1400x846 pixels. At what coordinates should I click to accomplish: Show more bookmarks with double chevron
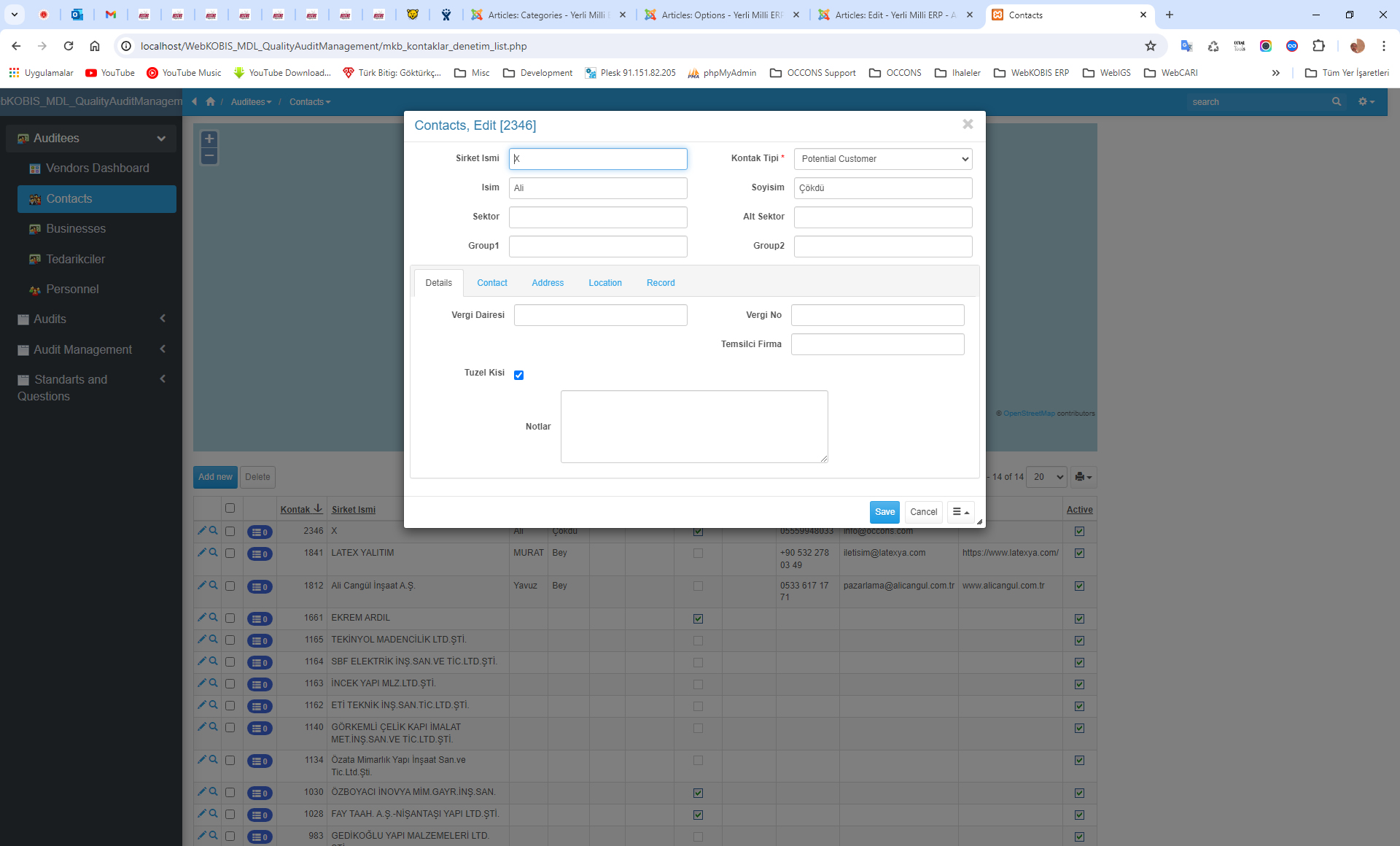coord(1275,73)
